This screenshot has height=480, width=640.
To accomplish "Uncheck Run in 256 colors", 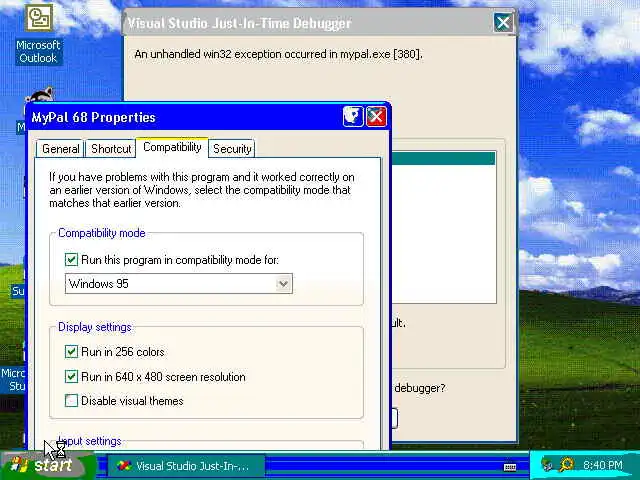I will click(x=71, y=351).
